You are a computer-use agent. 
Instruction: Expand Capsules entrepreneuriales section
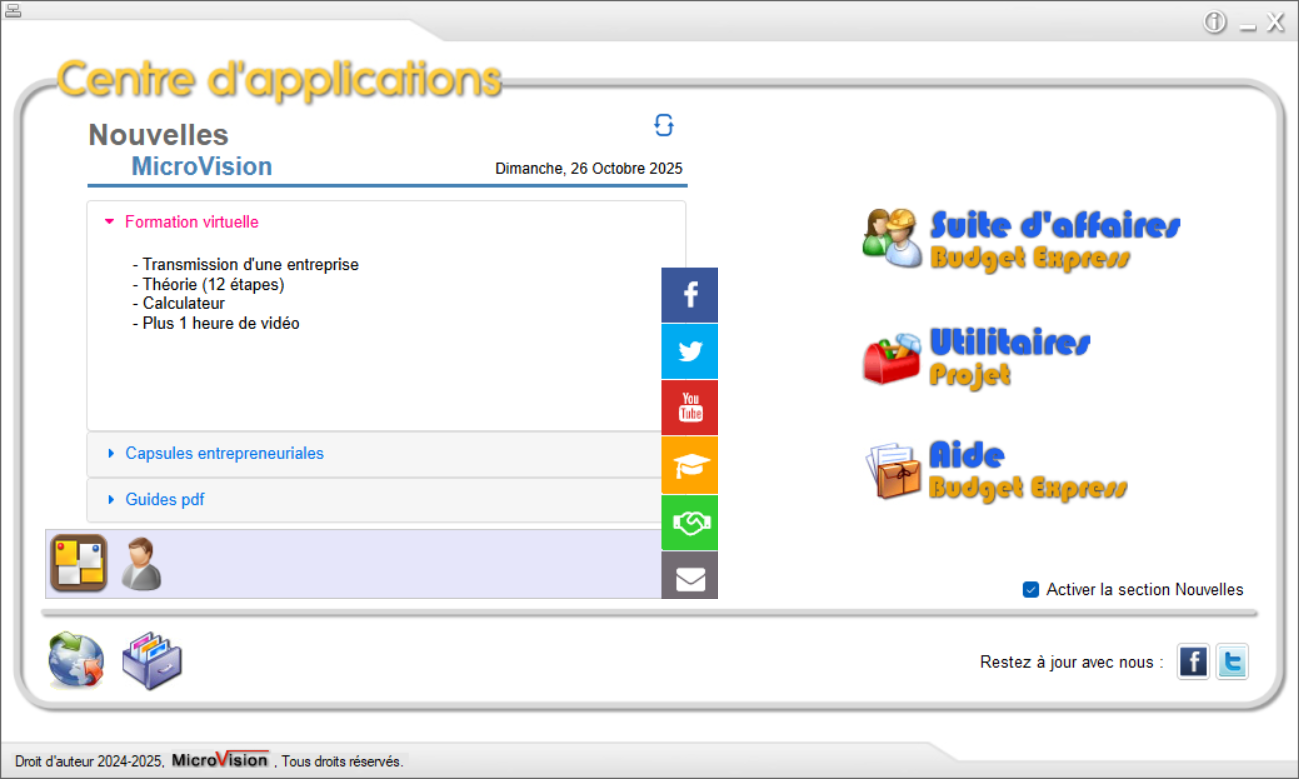point(224,453)
